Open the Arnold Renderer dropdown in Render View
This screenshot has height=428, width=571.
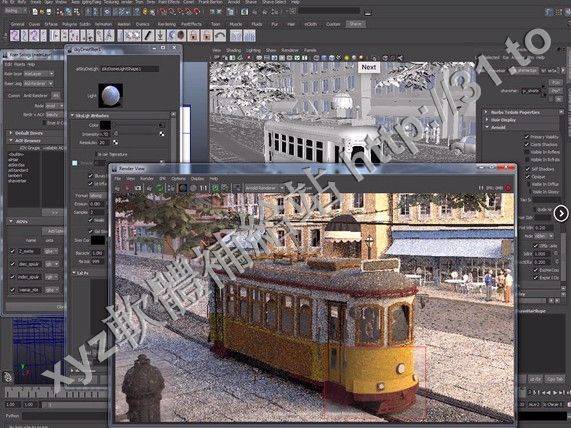265,188
